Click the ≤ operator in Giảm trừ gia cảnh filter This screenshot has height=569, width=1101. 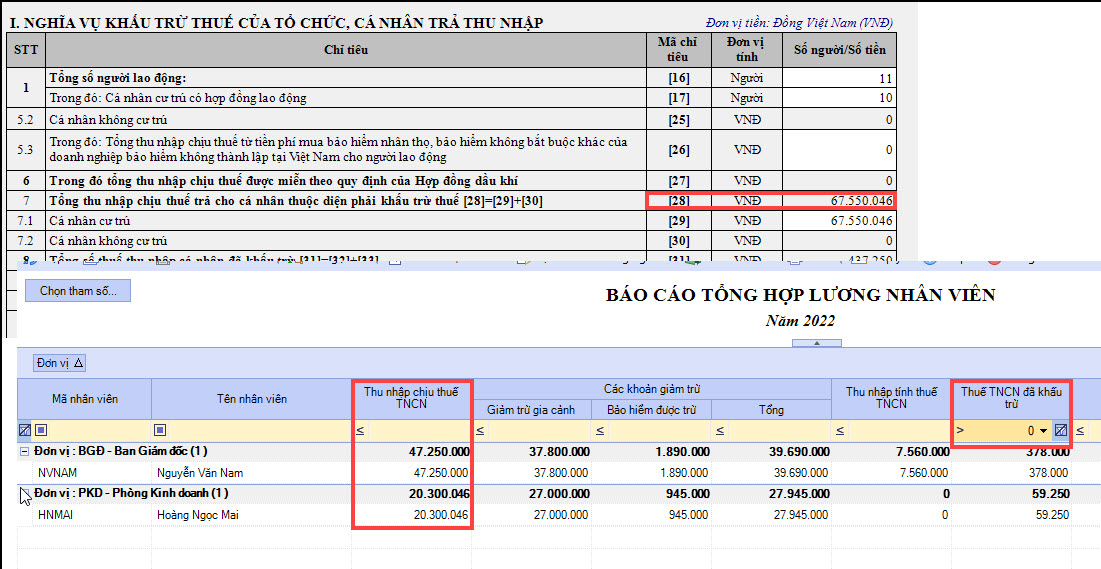click(479, 431)
